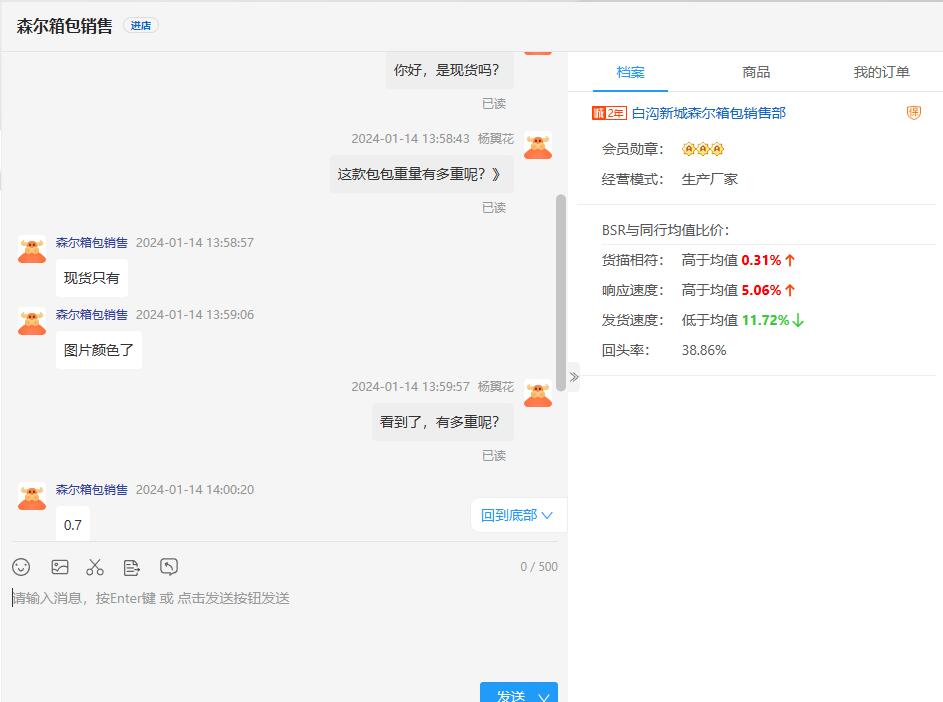943x702 pixels.
Task: Switch to the 商品 tab
Action: pos(756,72)
